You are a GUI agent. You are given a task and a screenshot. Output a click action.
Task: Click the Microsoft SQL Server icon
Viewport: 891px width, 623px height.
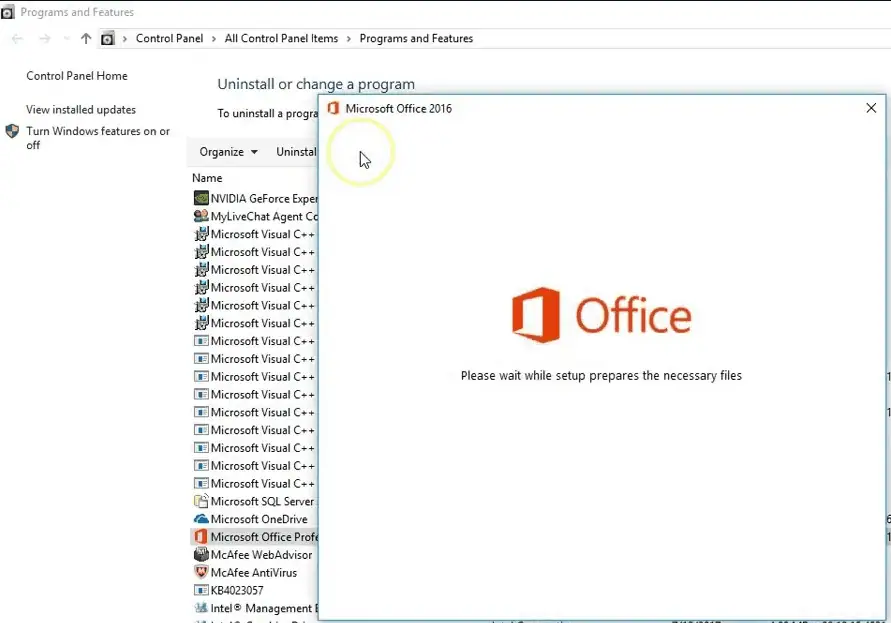click(x=201, y=501)
